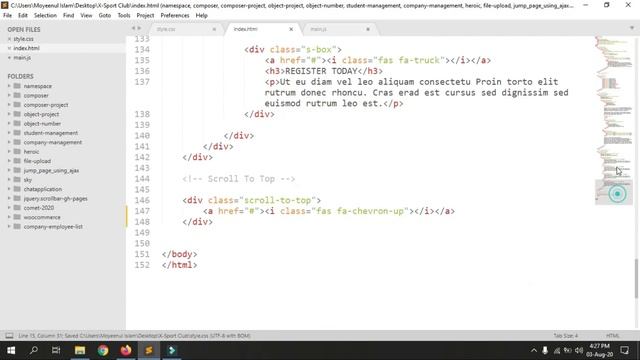Expand the composer-project folder

tap(9, 105)
